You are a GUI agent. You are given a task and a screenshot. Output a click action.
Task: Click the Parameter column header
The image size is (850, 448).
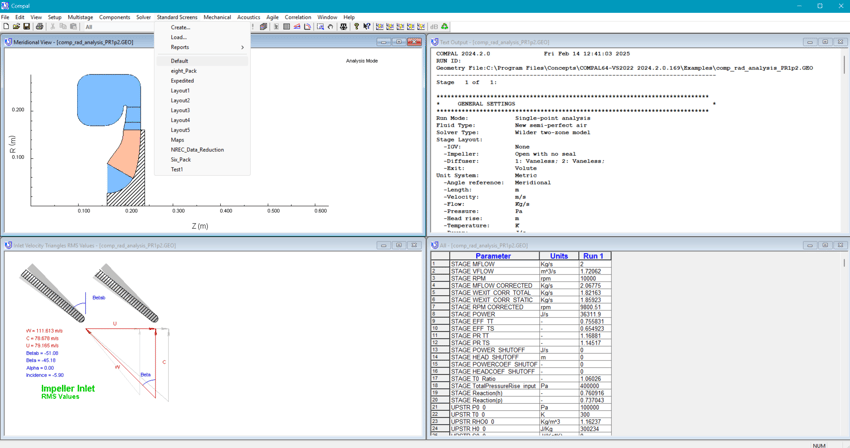point(493,256)
